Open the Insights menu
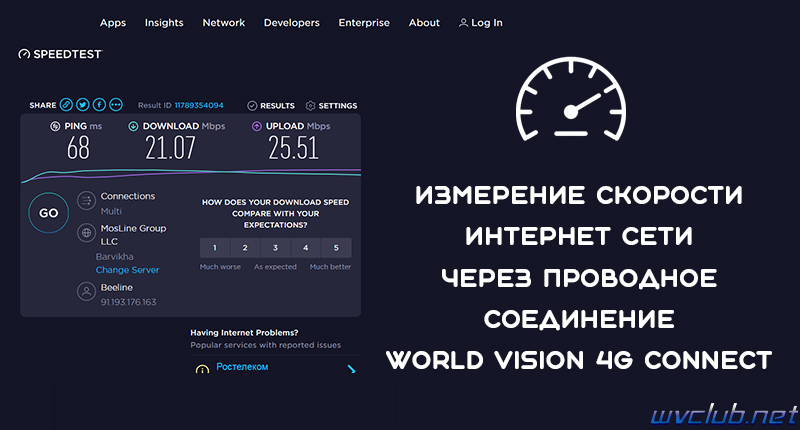The width and height of the screenshot is (800, 430). [164, 23]
